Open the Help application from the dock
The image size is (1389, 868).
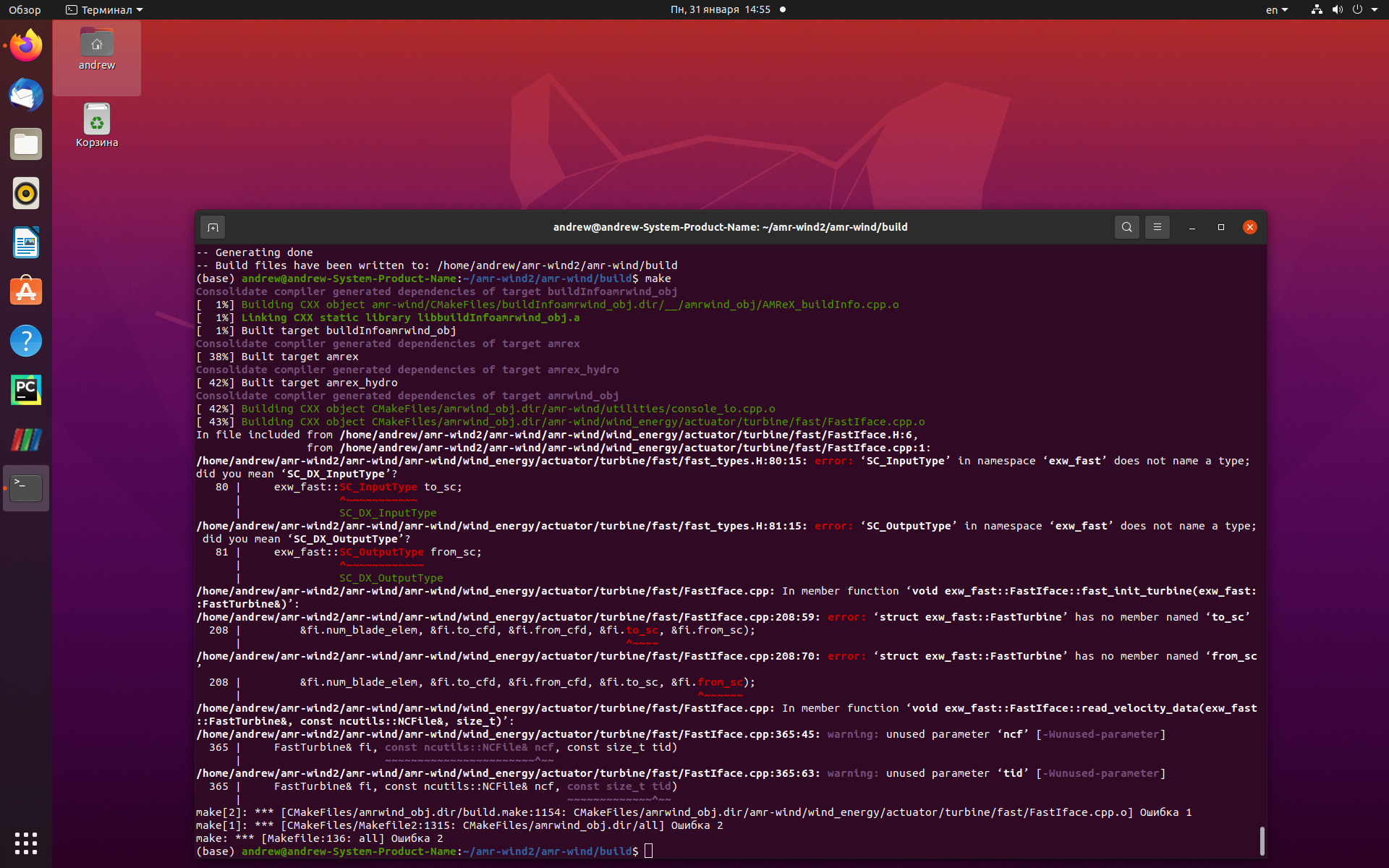25,341
